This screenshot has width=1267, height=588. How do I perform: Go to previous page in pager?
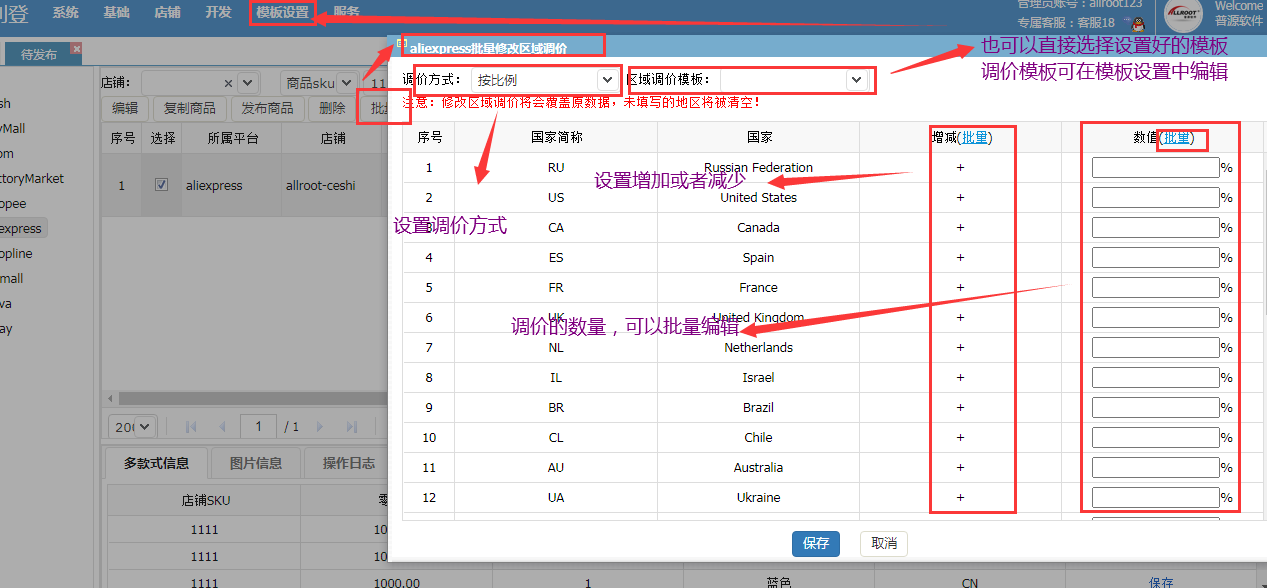222,427
